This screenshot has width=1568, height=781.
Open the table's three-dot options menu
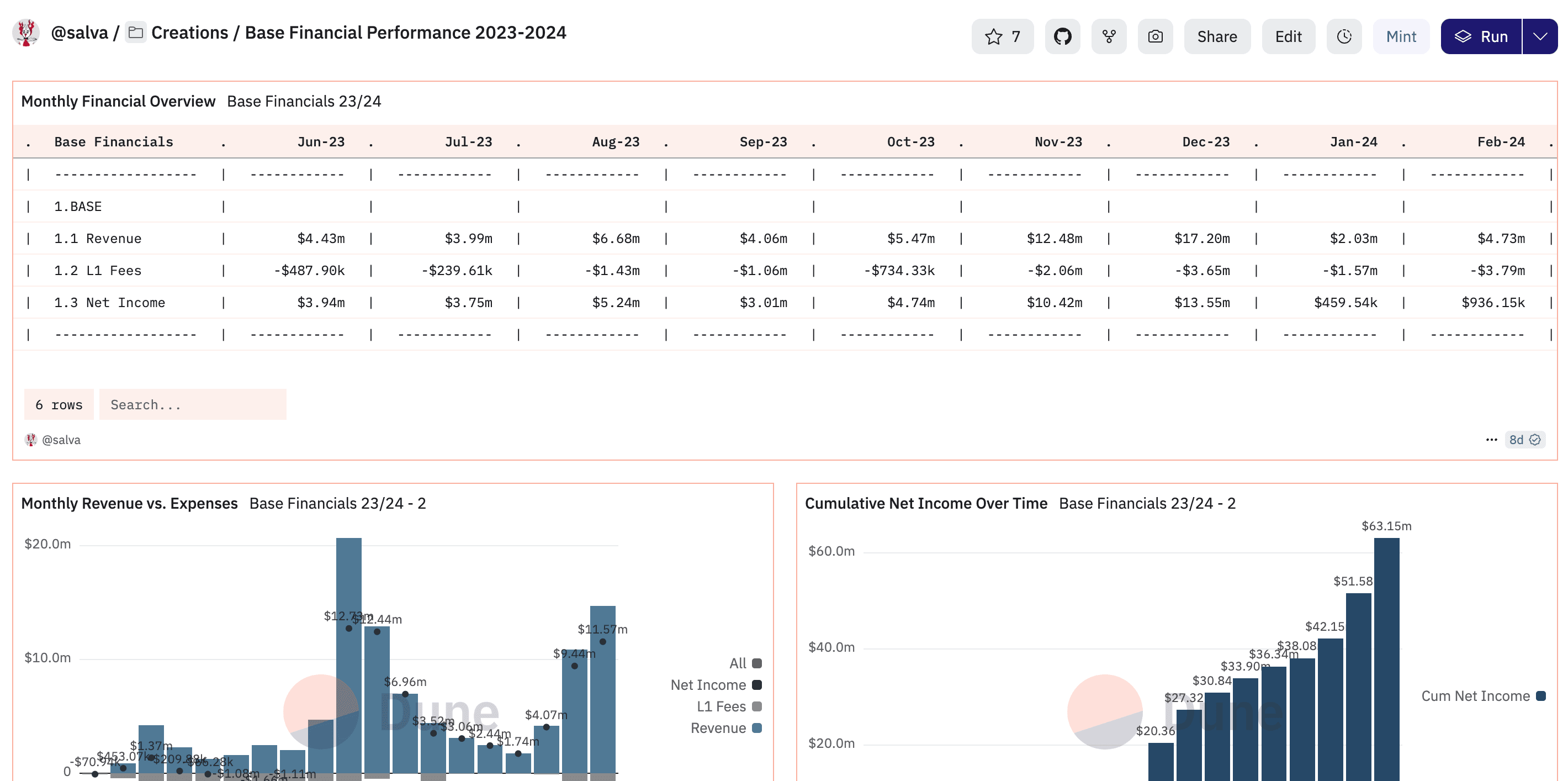pyautogui.click(x=1491, y=440)
